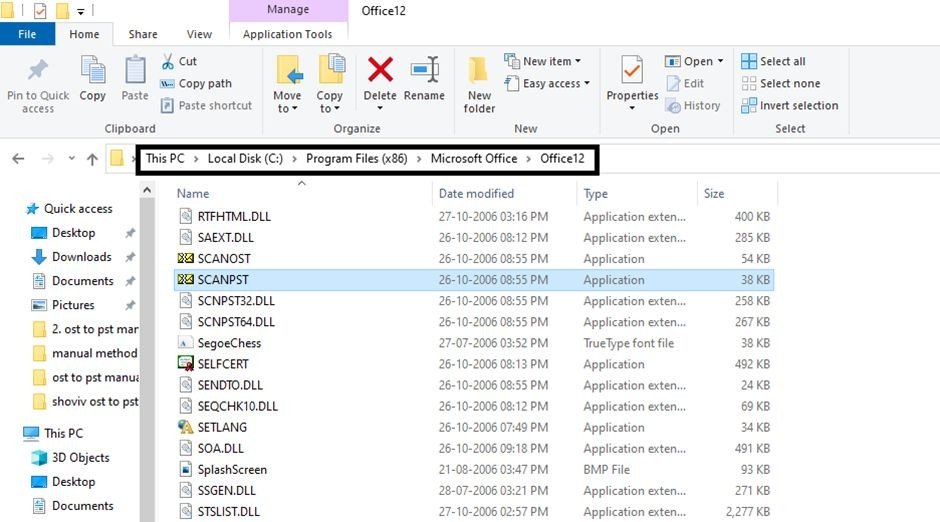
Task: Click the Quick Access Toolbar dropdown arrow
Action: 80,11
